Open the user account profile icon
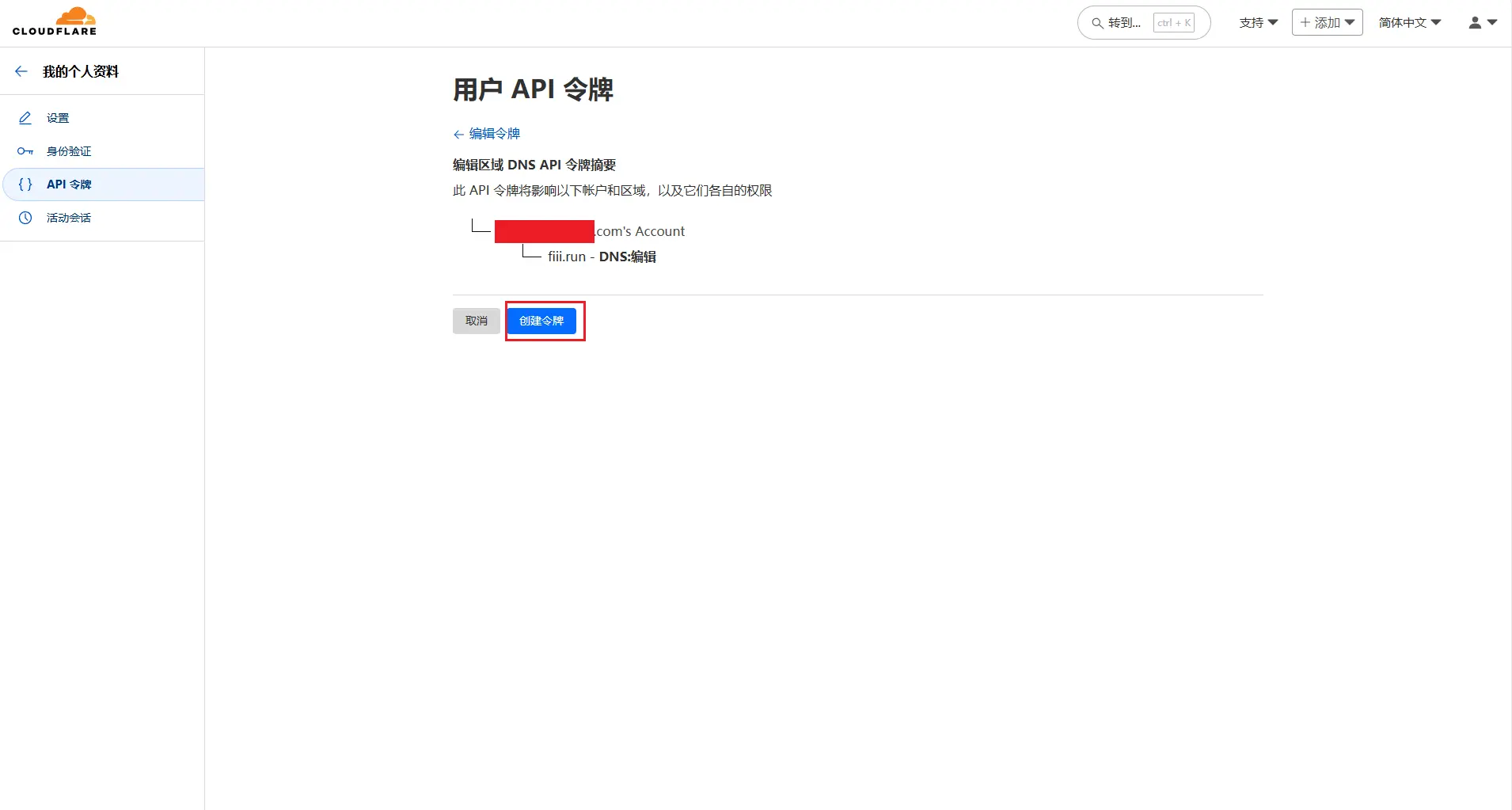Screen dimensions: 1512x810 pos(1475,23)
